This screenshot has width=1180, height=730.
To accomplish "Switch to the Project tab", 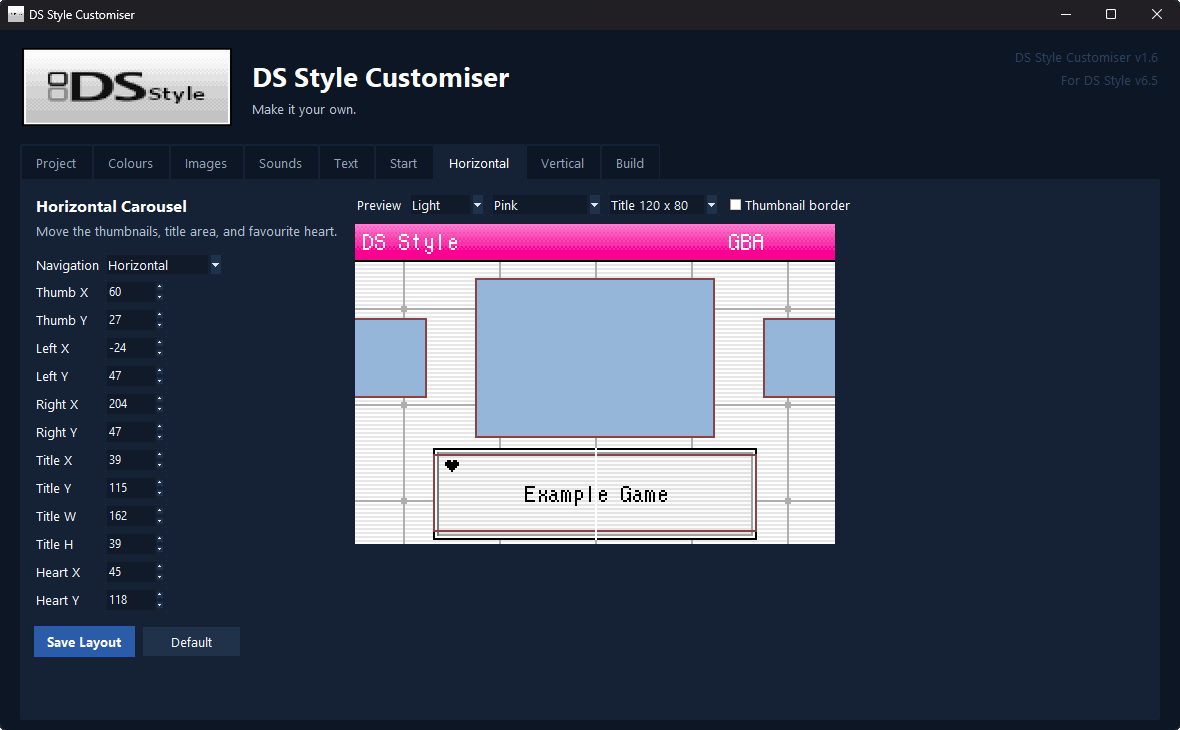I will tap(56, 163).
